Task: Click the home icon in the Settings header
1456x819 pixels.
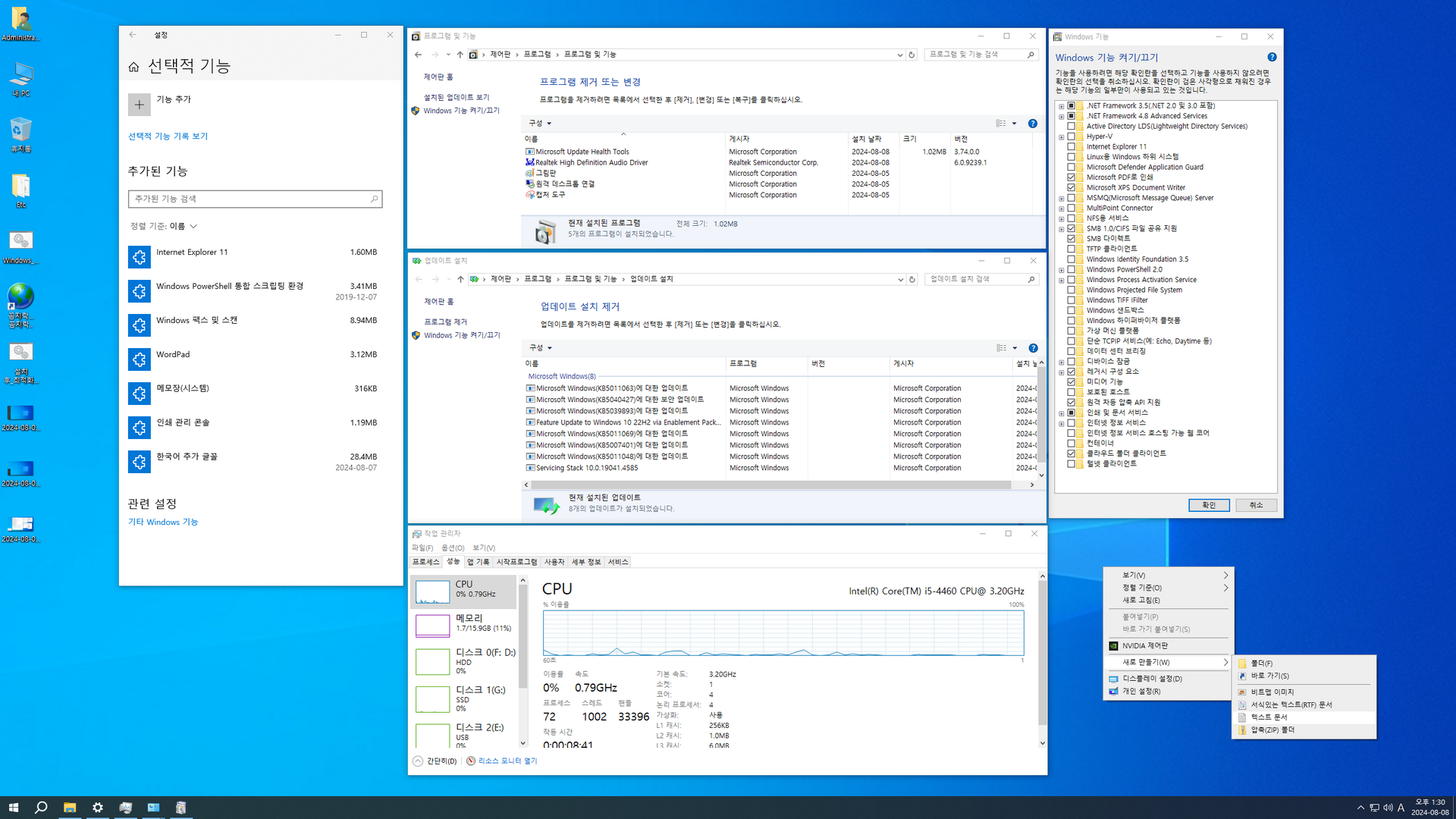Action: (x=133, y=67)
